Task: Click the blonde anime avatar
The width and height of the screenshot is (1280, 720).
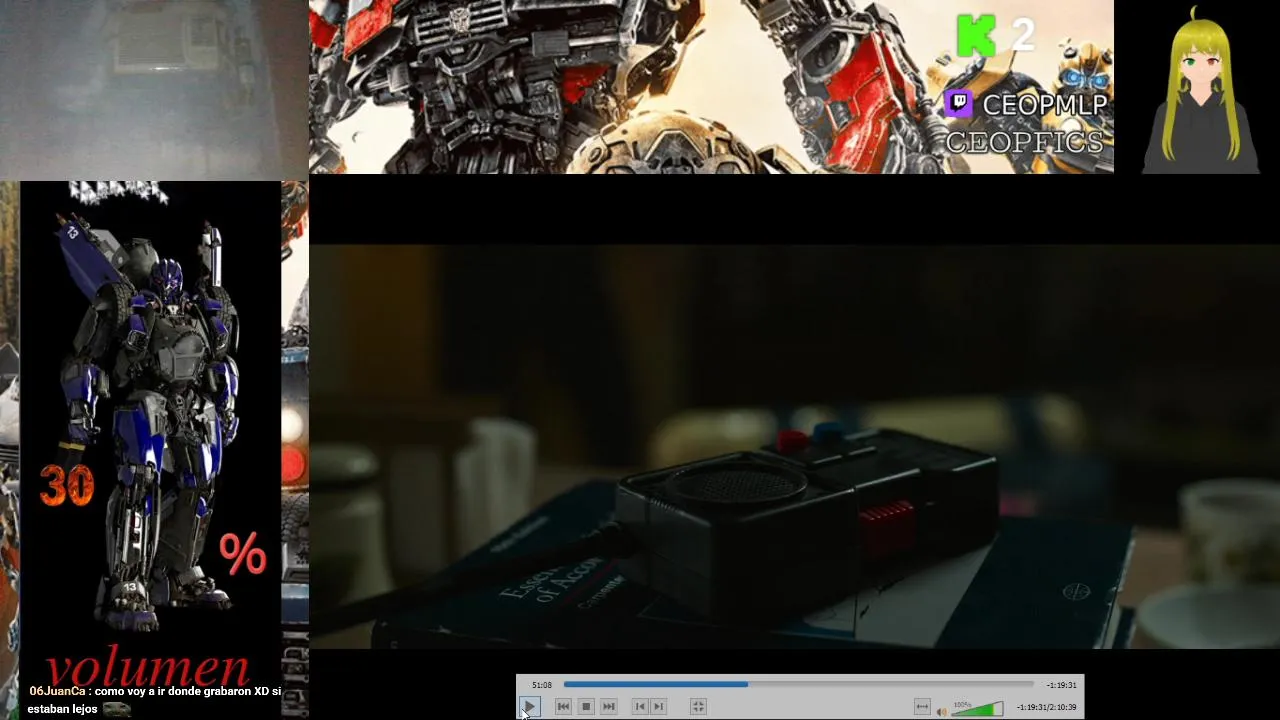Action: click(1201, 90)
